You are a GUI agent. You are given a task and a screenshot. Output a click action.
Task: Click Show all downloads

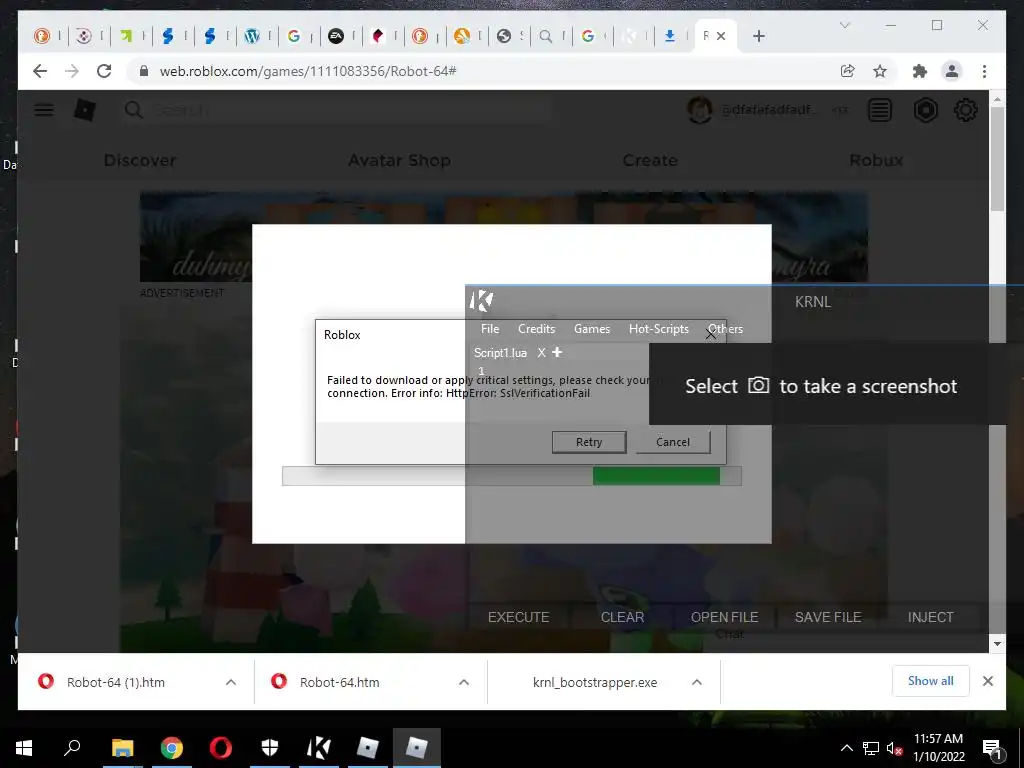[931, 681]
